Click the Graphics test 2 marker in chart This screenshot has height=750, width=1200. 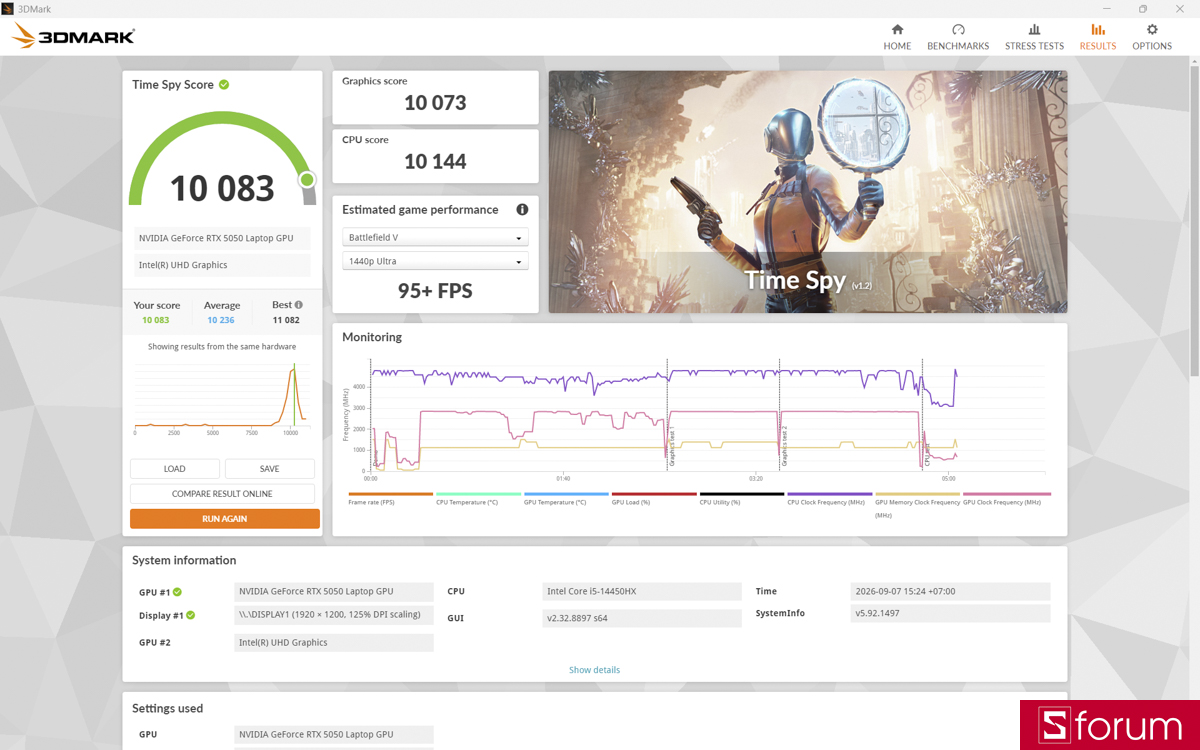point(785,445)
